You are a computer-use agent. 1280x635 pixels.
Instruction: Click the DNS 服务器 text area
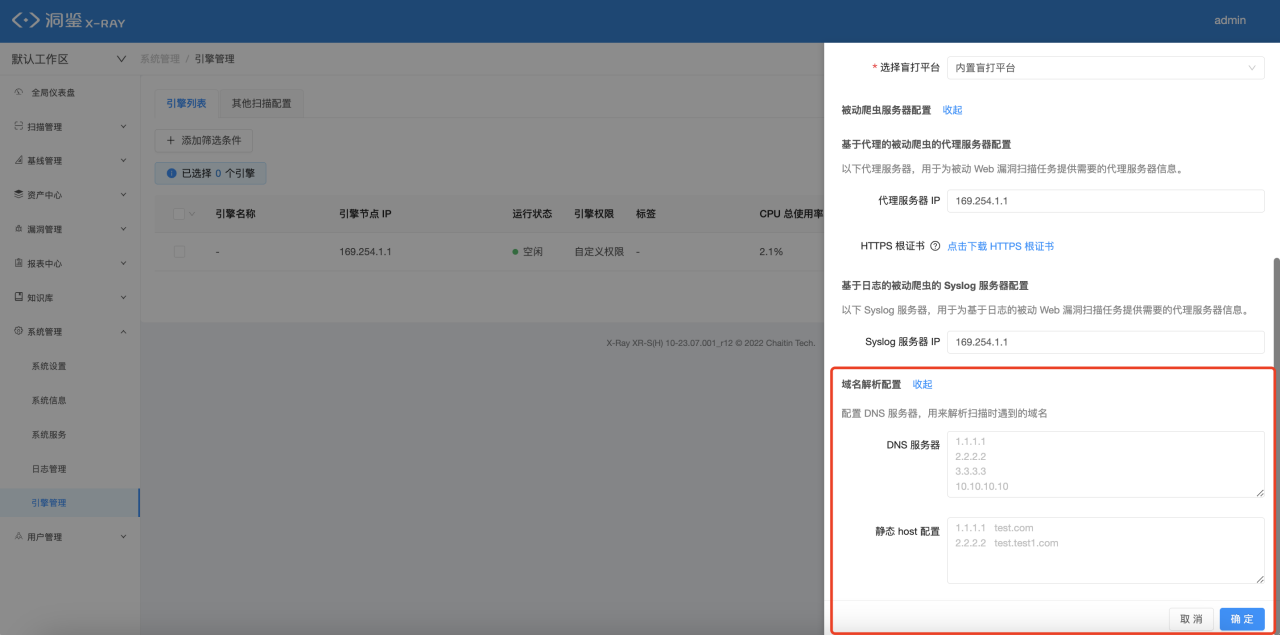coord(1105,464)
